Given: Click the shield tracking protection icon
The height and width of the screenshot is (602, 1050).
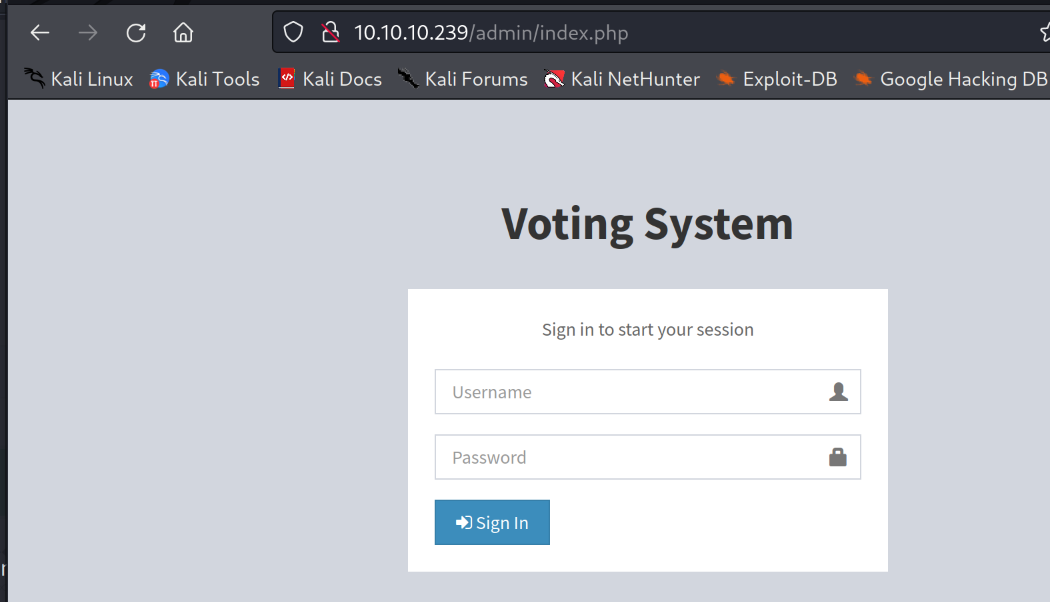Looking at the screenshot, I should (x=293, y=33).
